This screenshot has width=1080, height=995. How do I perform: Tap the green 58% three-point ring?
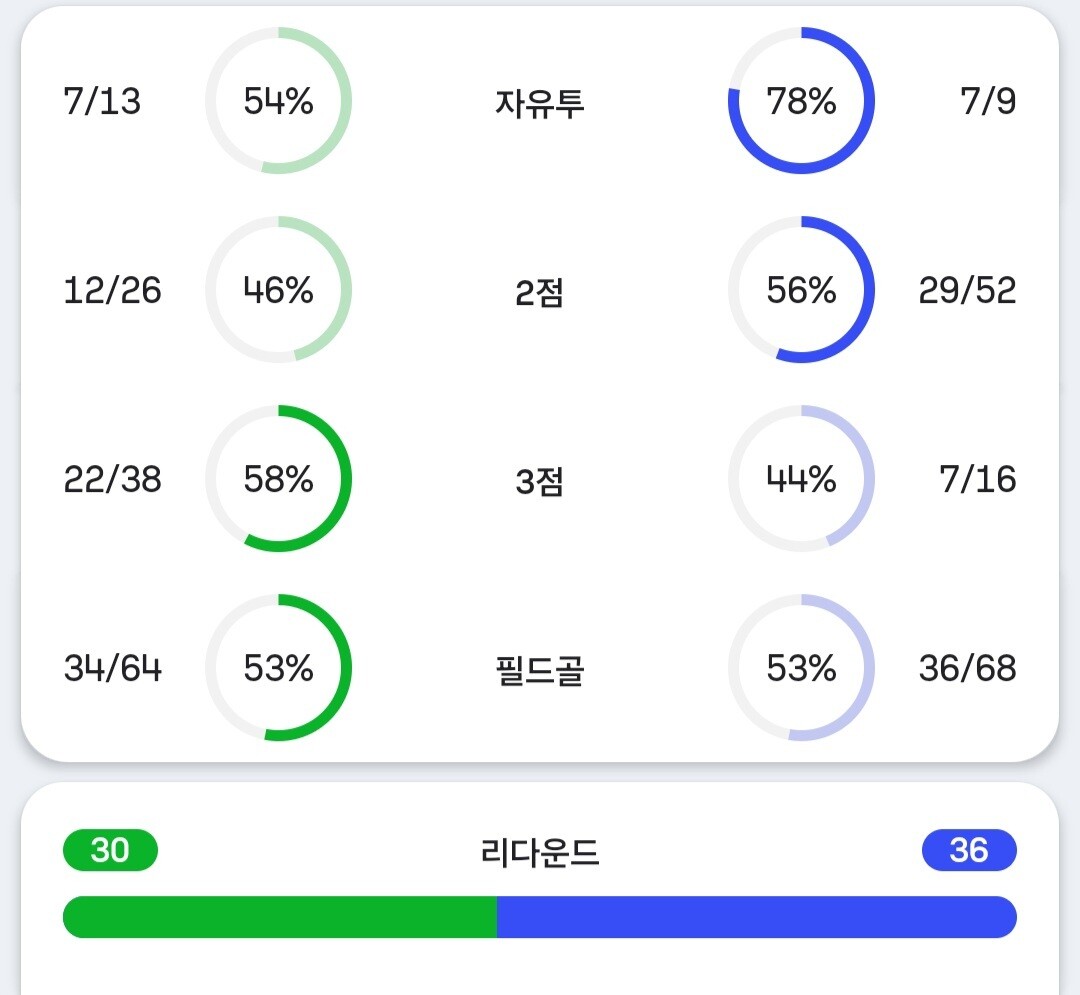pyautogui.click(x=278, y=479)
